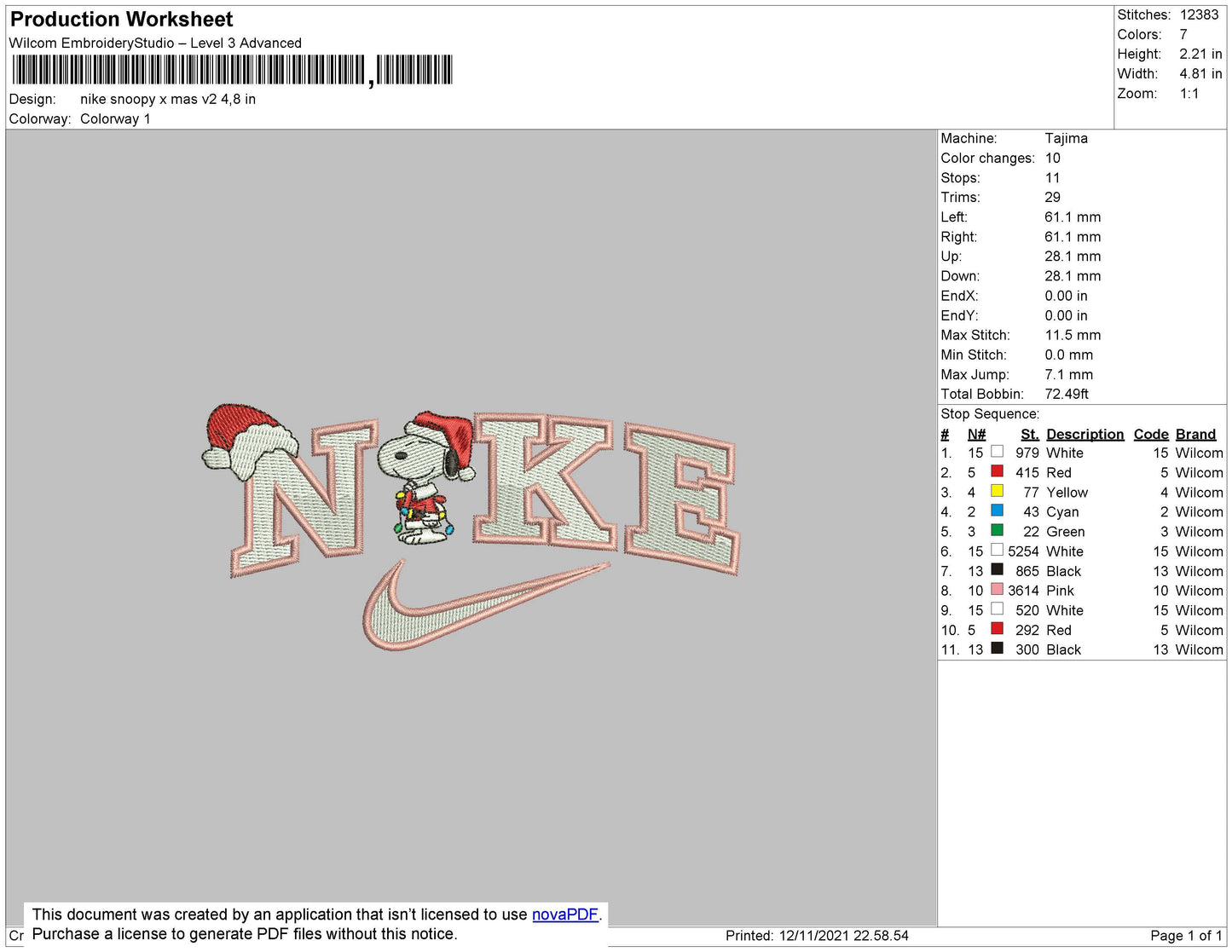This screenshot has width=1232, height=952.
Task: Click the 'Green' description in row 5
Action: tap(1066, 532)
